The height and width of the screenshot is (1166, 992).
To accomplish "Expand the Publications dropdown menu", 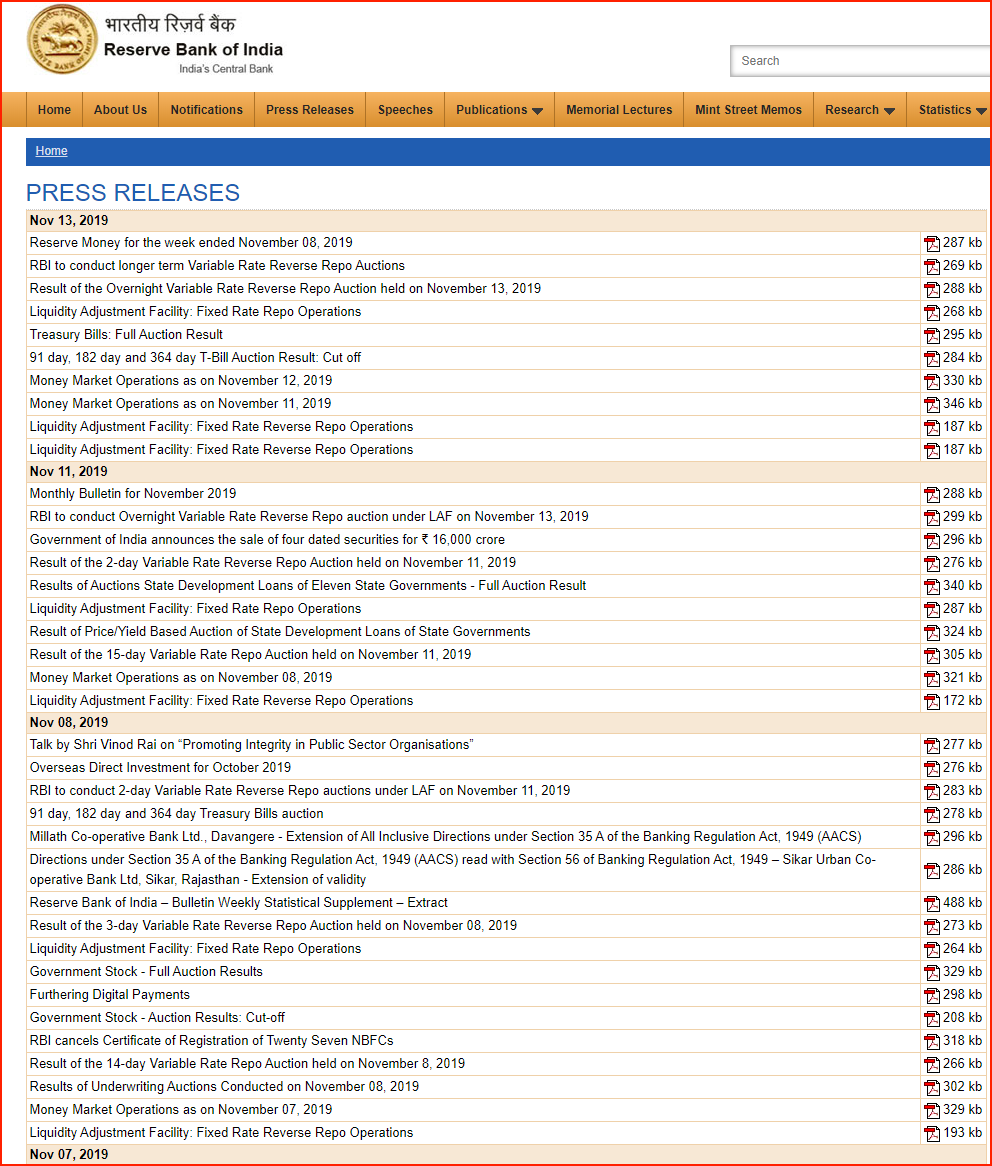I will point(499,110).
